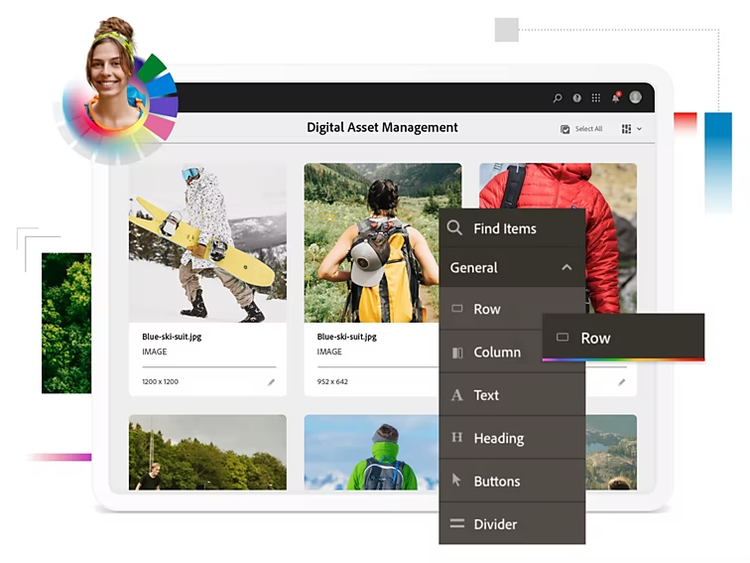Open the view layout dropdown

pyautogui.click(x=631, y=129)
